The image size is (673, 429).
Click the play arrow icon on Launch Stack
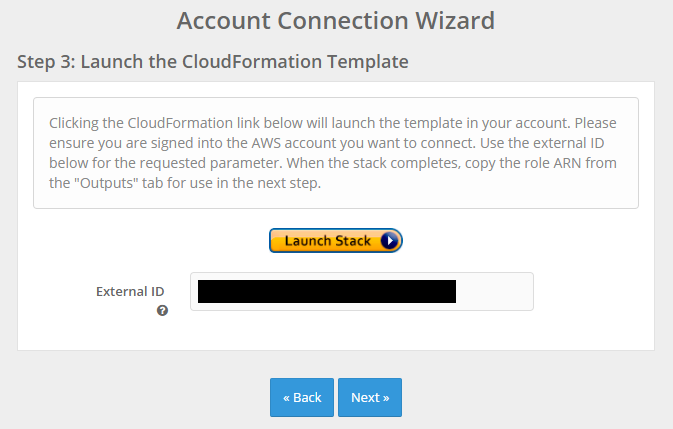coord(389,241)
